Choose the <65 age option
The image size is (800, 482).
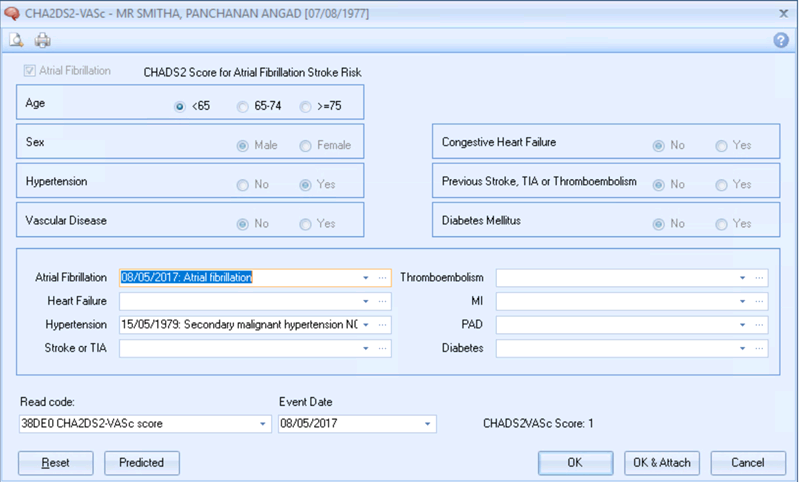click(x=180, y=105)
